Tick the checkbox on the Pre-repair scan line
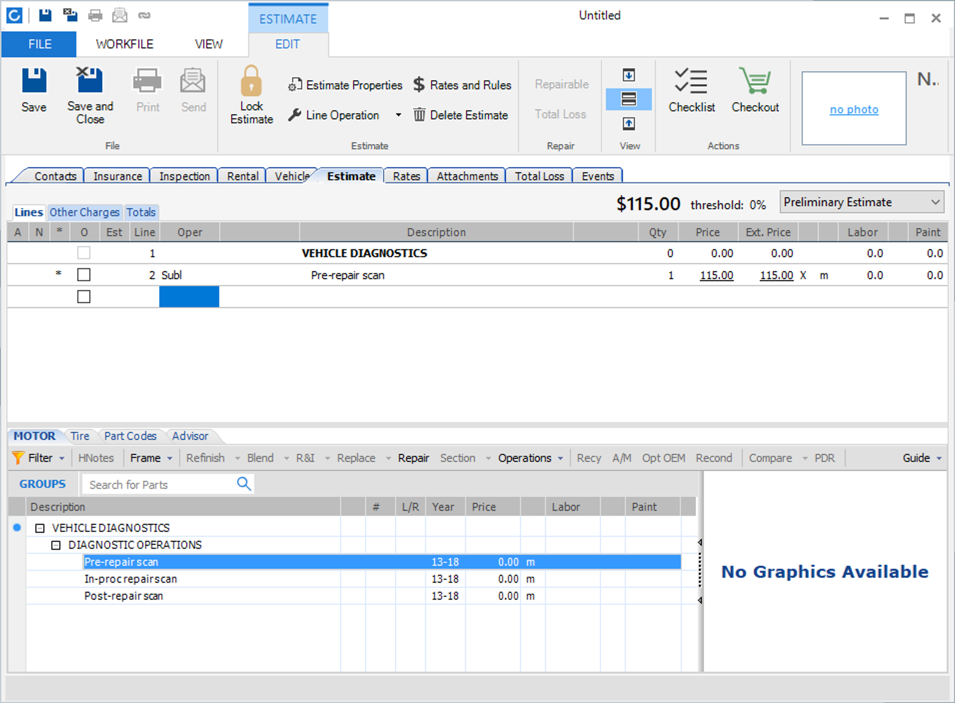 point(84,275)
